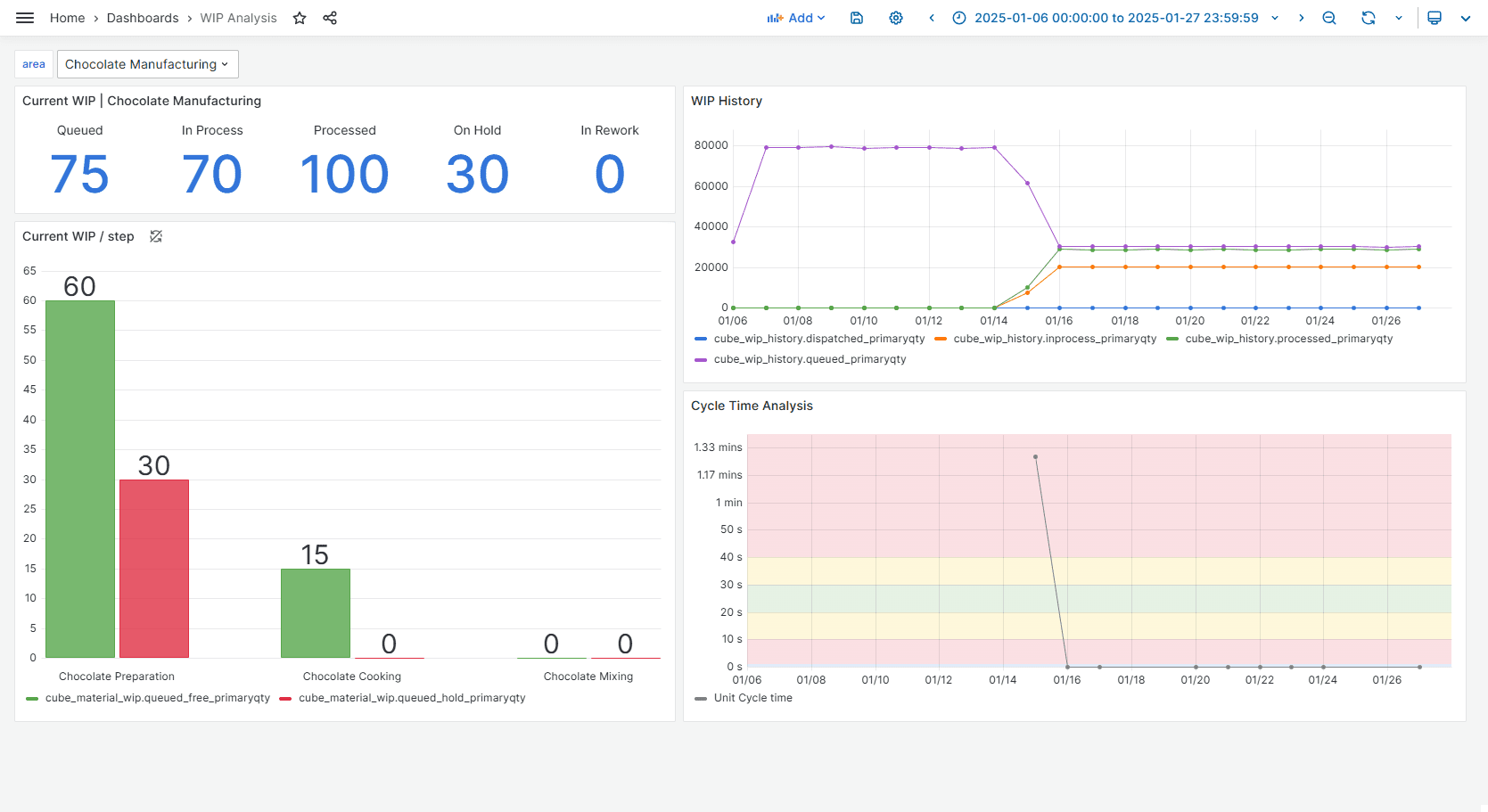This screenshot has height=812, width=1488.
Task: Share the dashboard via share icon
Action: [330, 18]
